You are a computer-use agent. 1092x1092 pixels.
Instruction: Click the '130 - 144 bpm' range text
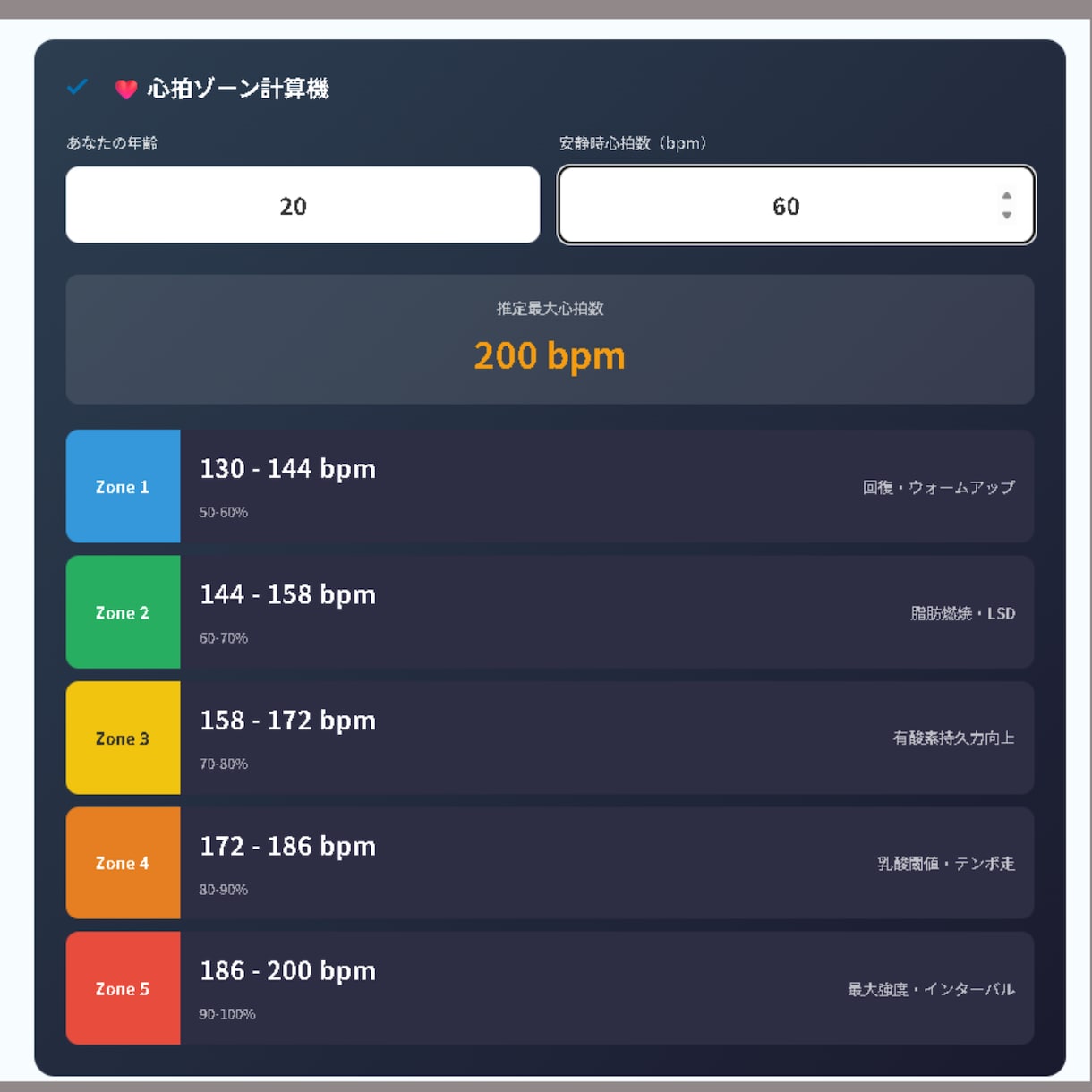[x=287, y=469]
